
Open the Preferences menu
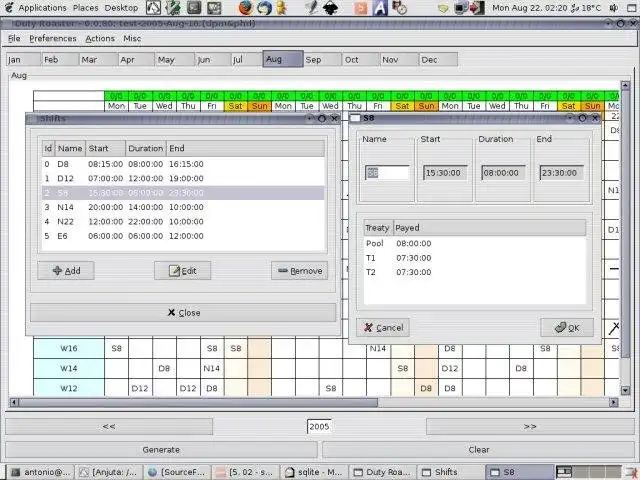click(53, 38)
